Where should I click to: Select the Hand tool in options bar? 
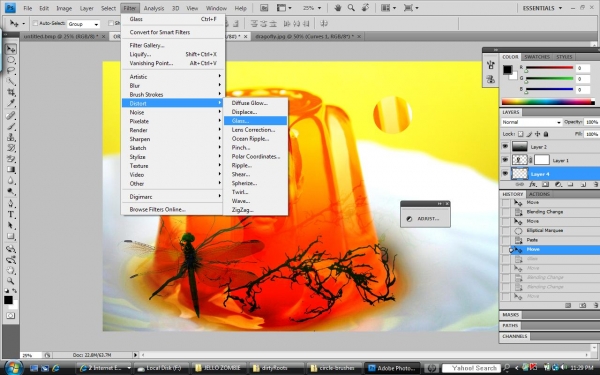click(338, 8)
